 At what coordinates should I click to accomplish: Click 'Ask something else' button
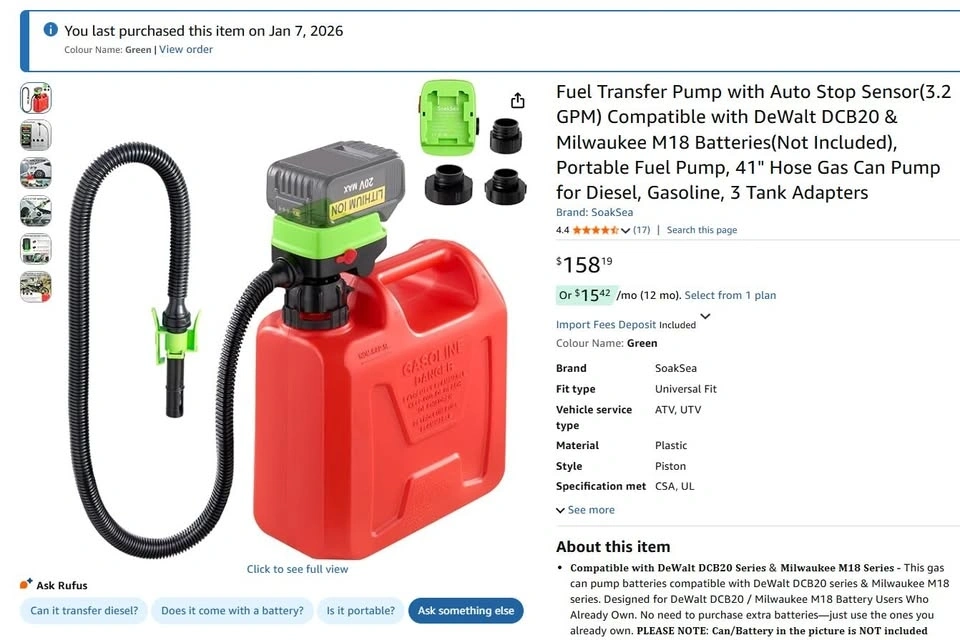tap(466, 611)
